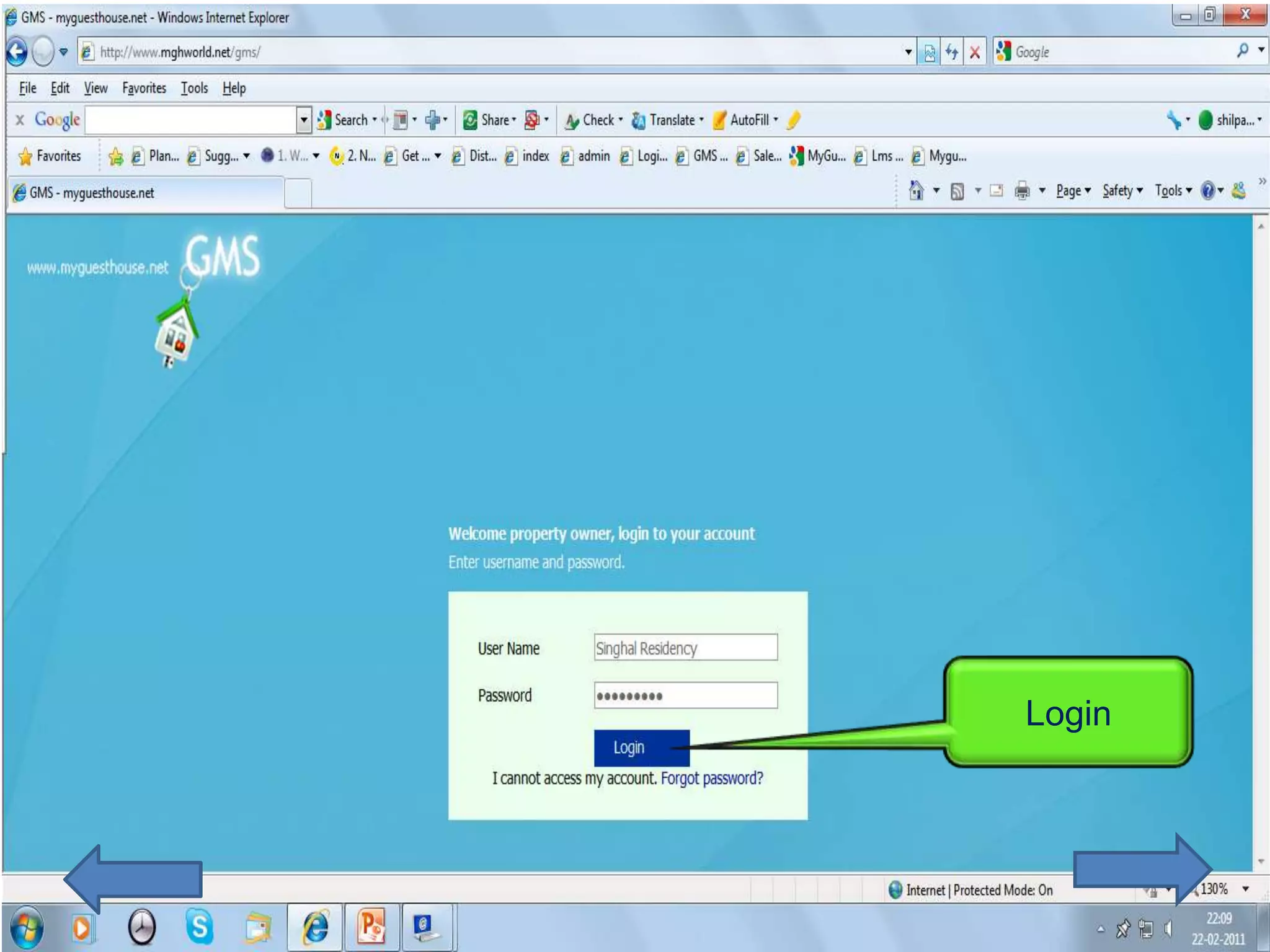Click the RSS feeds icon
Screen dimensions: 1270x952
click(957, 192)
